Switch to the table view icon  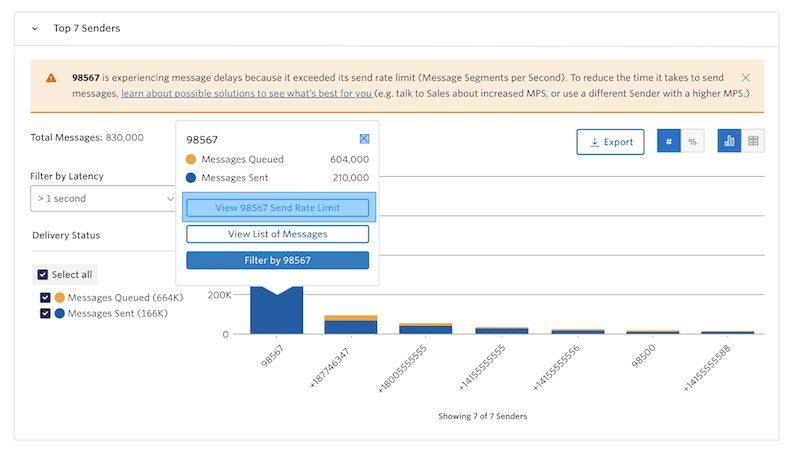[753, 142]
